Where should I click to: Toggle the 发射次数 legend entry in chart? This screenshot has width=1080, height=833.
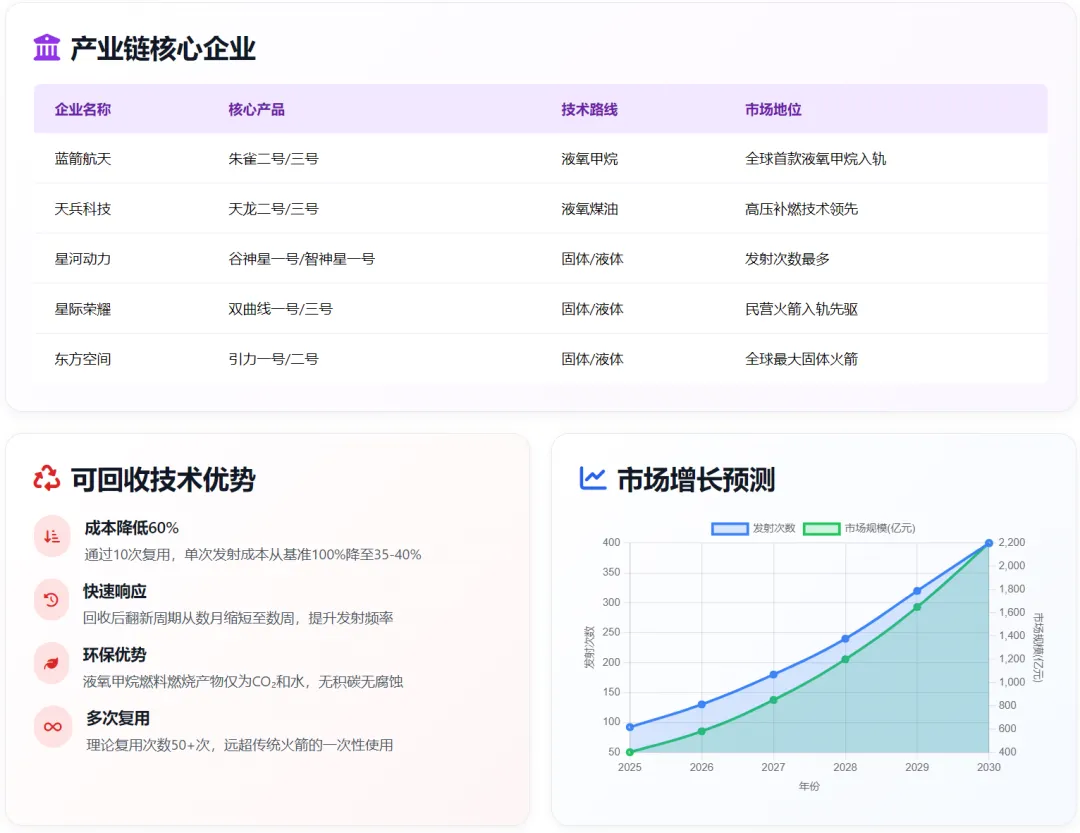(x=754, y=528)
